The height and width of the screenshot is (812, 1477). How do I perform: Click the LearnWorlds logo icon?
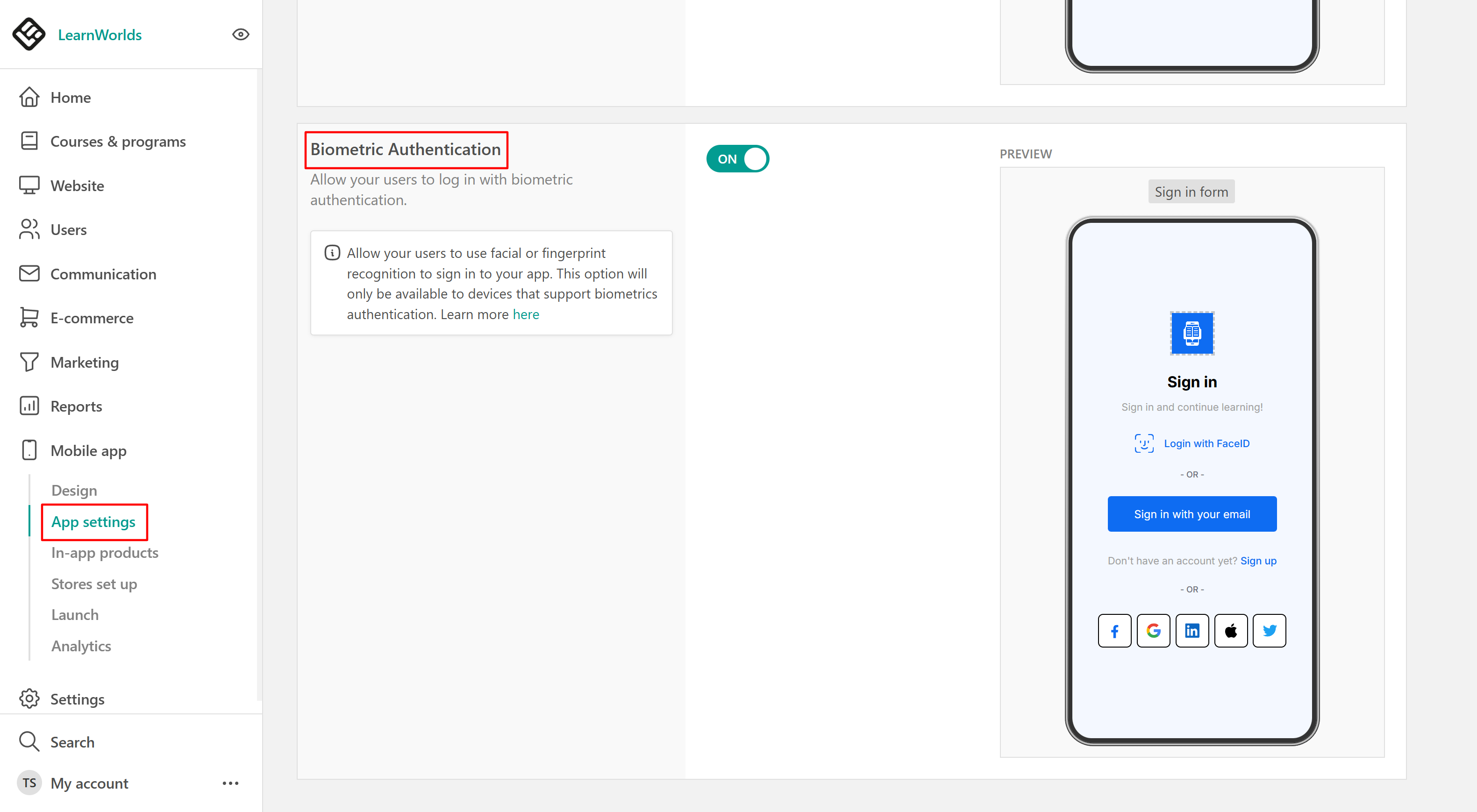29,35
